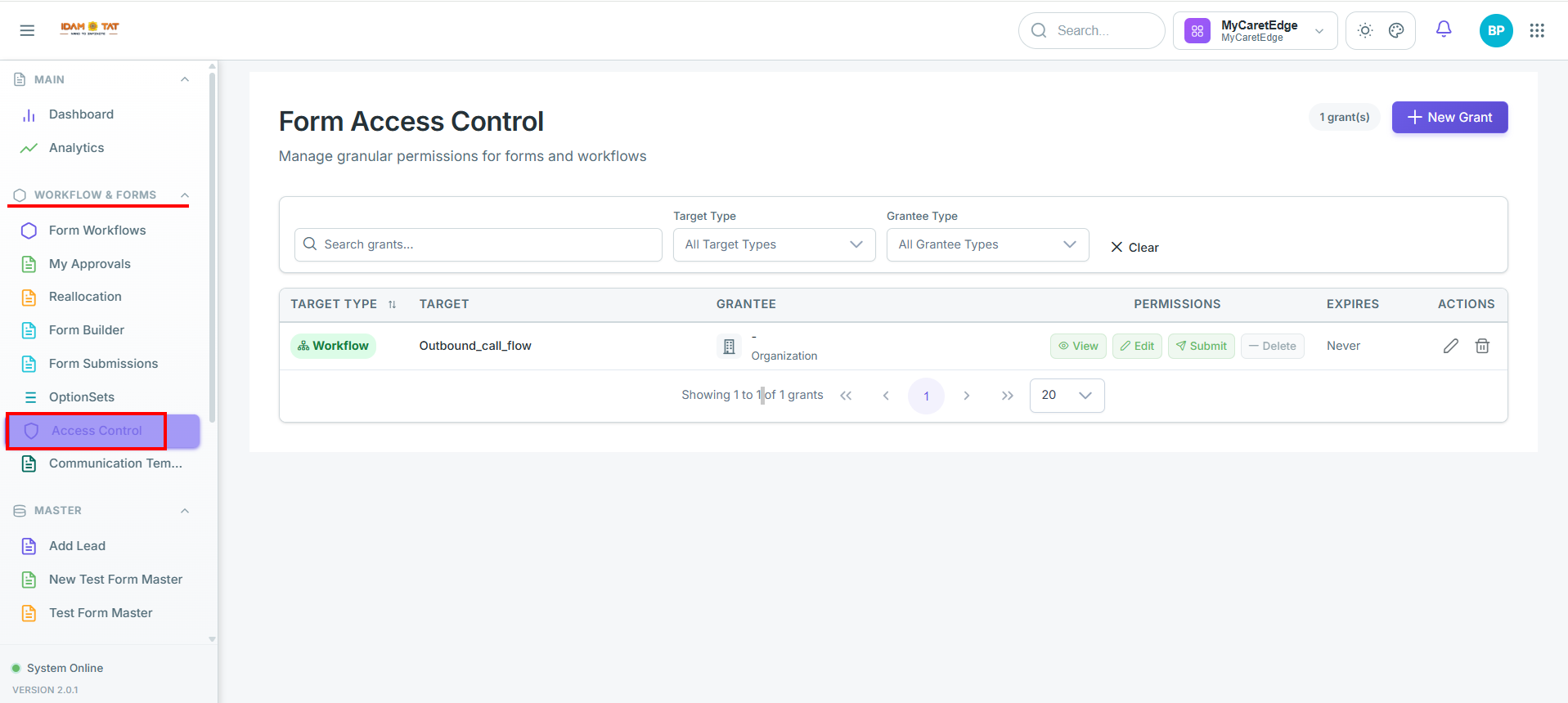
Task: Open the color palette theme icon
Action: [1396, 30]
